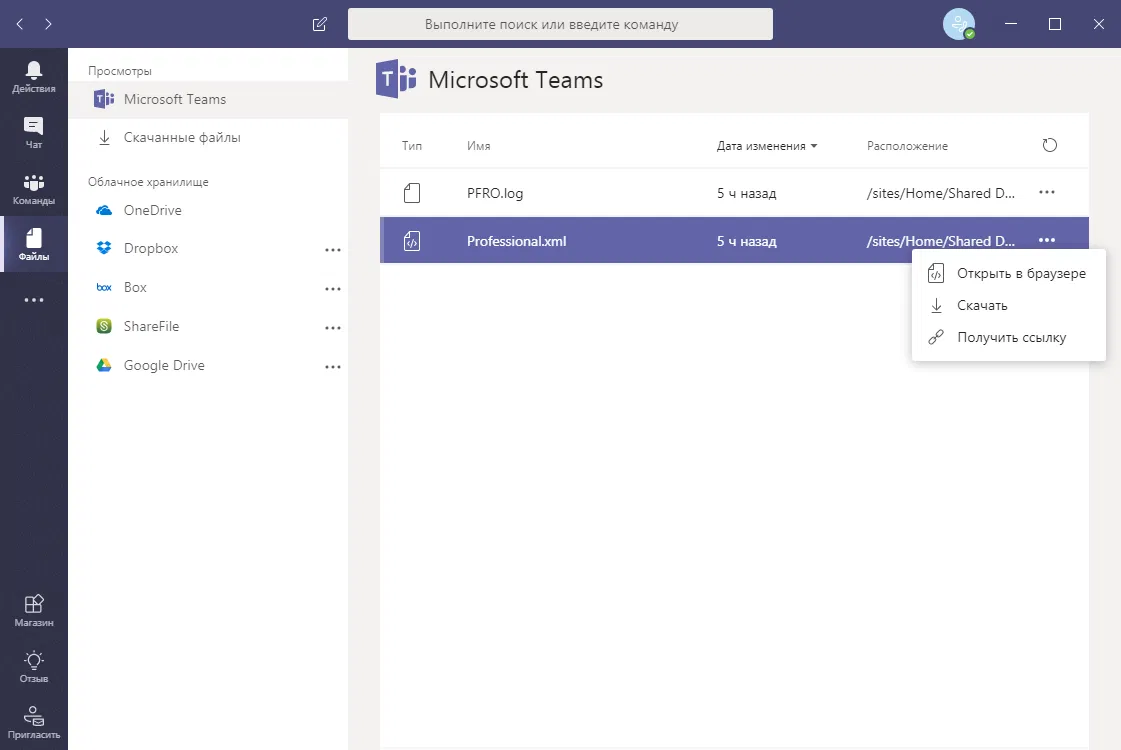Go back with the left arrow

coord(20,24)
